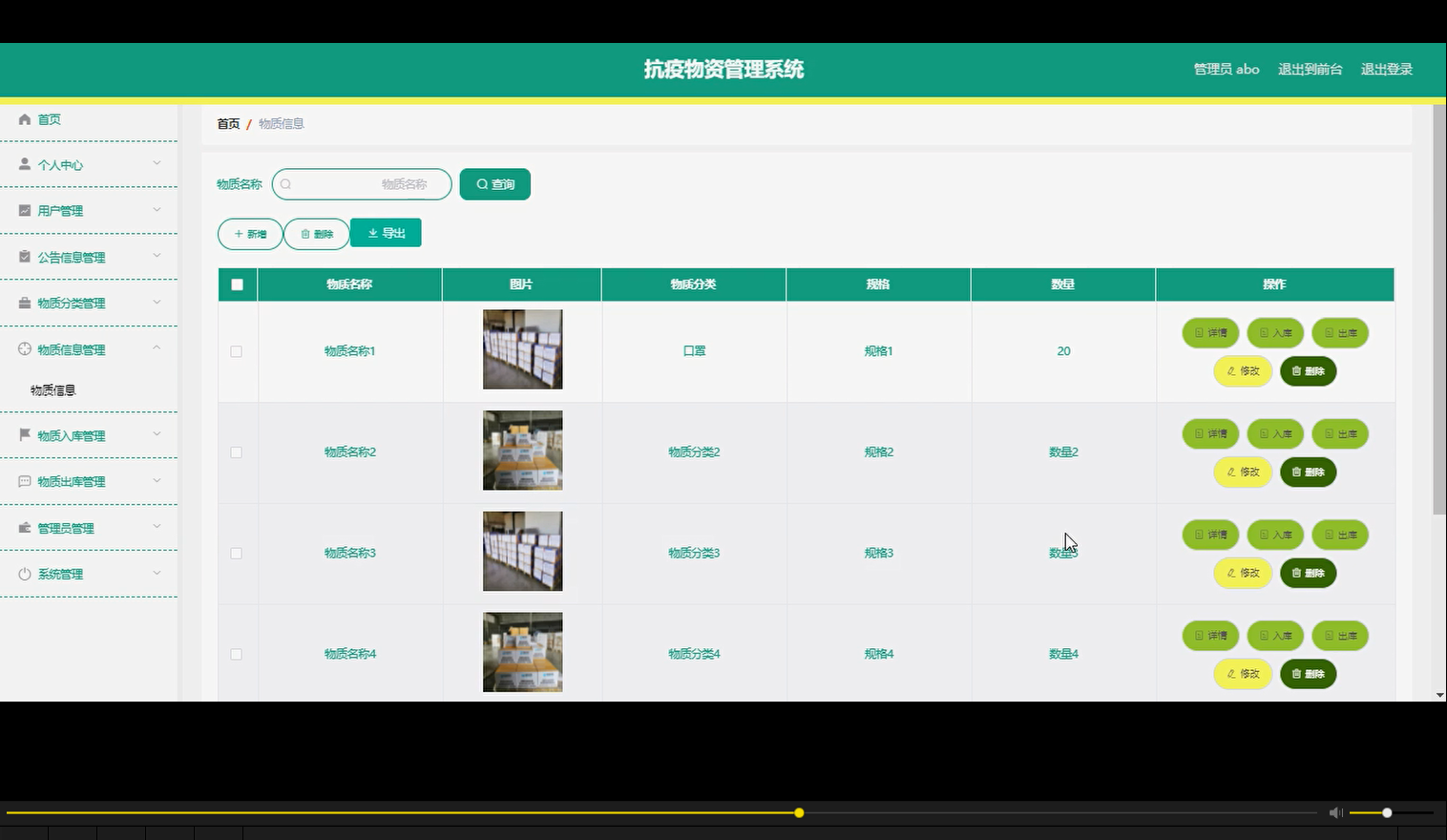
Task: Click 管理员 abo in header
Action: point(1227,70)
